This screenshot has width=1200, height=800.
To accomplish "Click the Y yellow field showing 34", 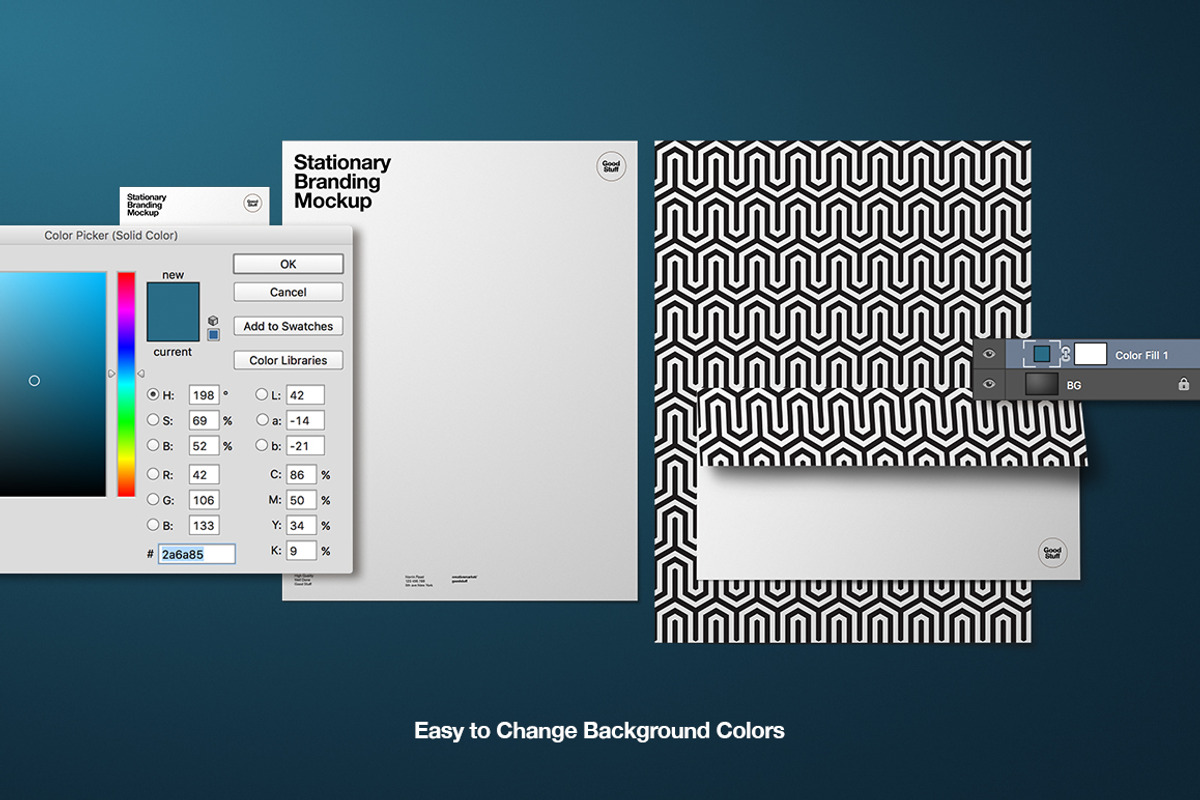I will tap(302, 525).
